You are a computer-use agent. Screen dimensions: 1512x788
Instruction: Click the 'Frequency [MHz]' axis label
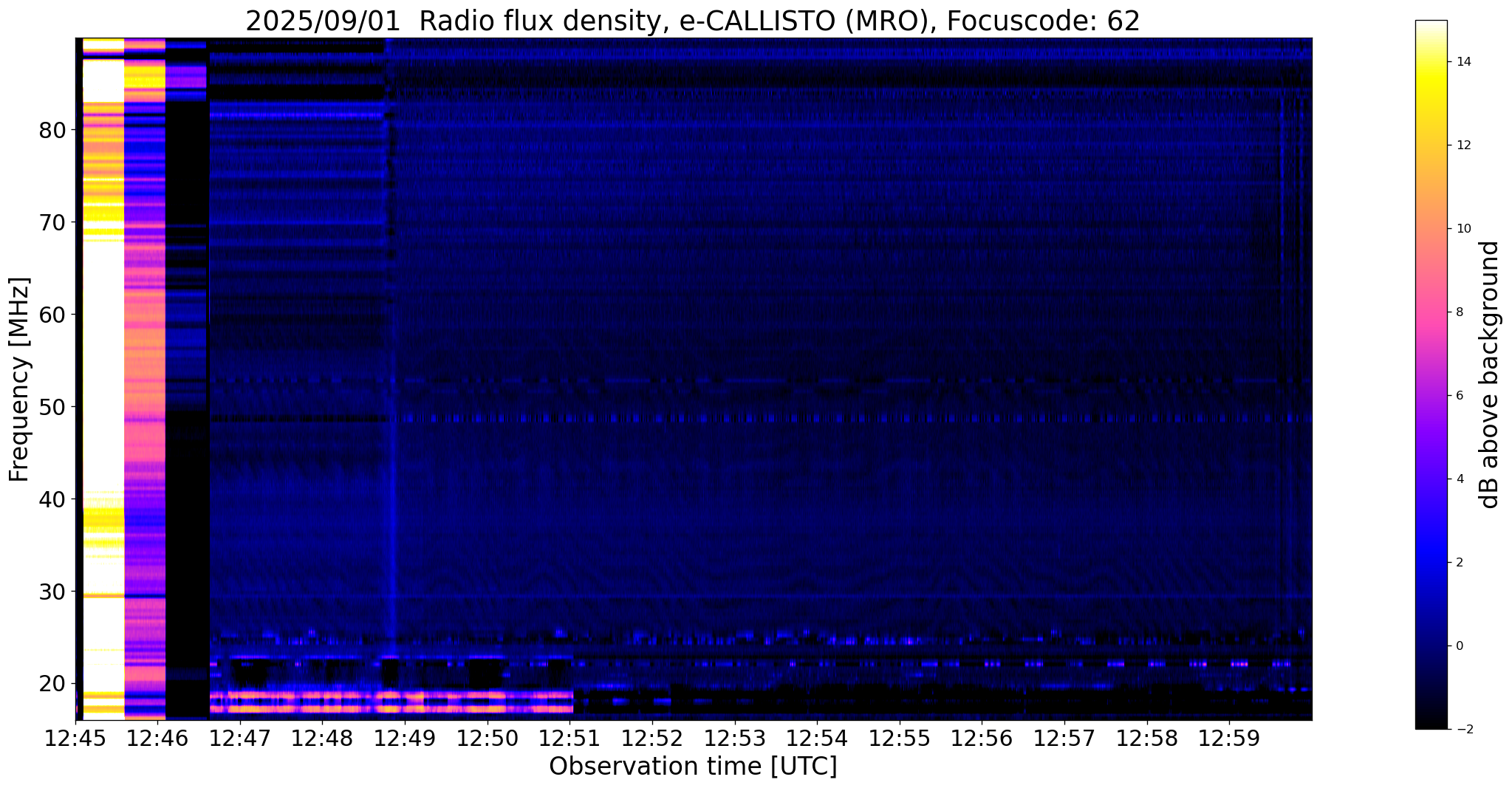[20, 380]
